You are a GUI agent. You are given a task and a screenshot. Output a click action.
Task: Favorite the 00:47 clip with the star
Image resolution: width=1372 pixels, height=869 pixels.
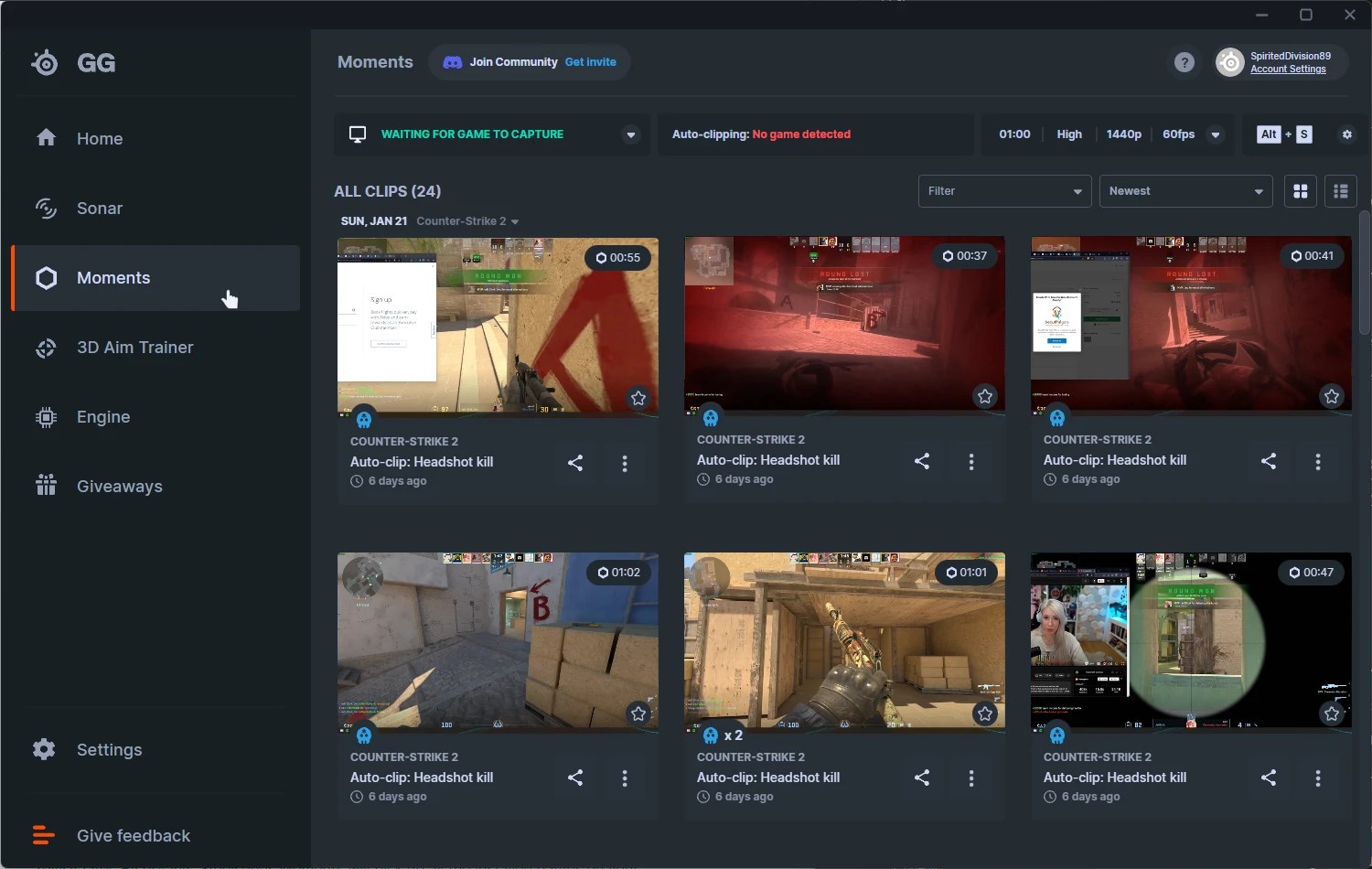[x=1332, y=713]
